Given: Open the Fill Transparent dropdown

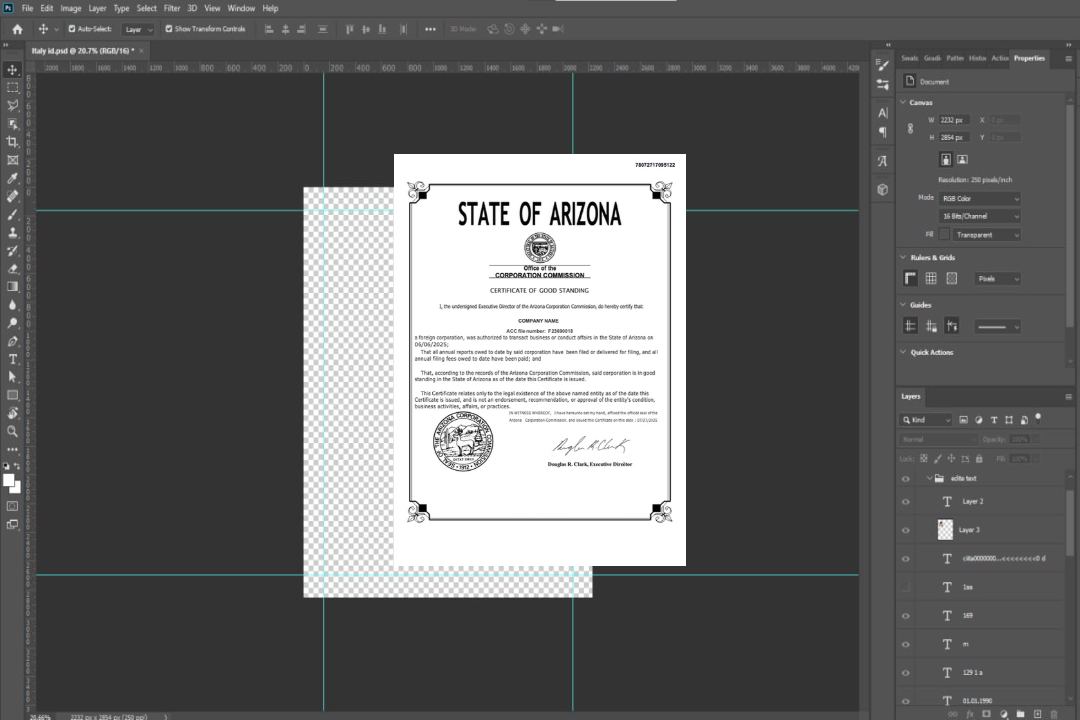Looking at the screenshot, I should (986, 235).
